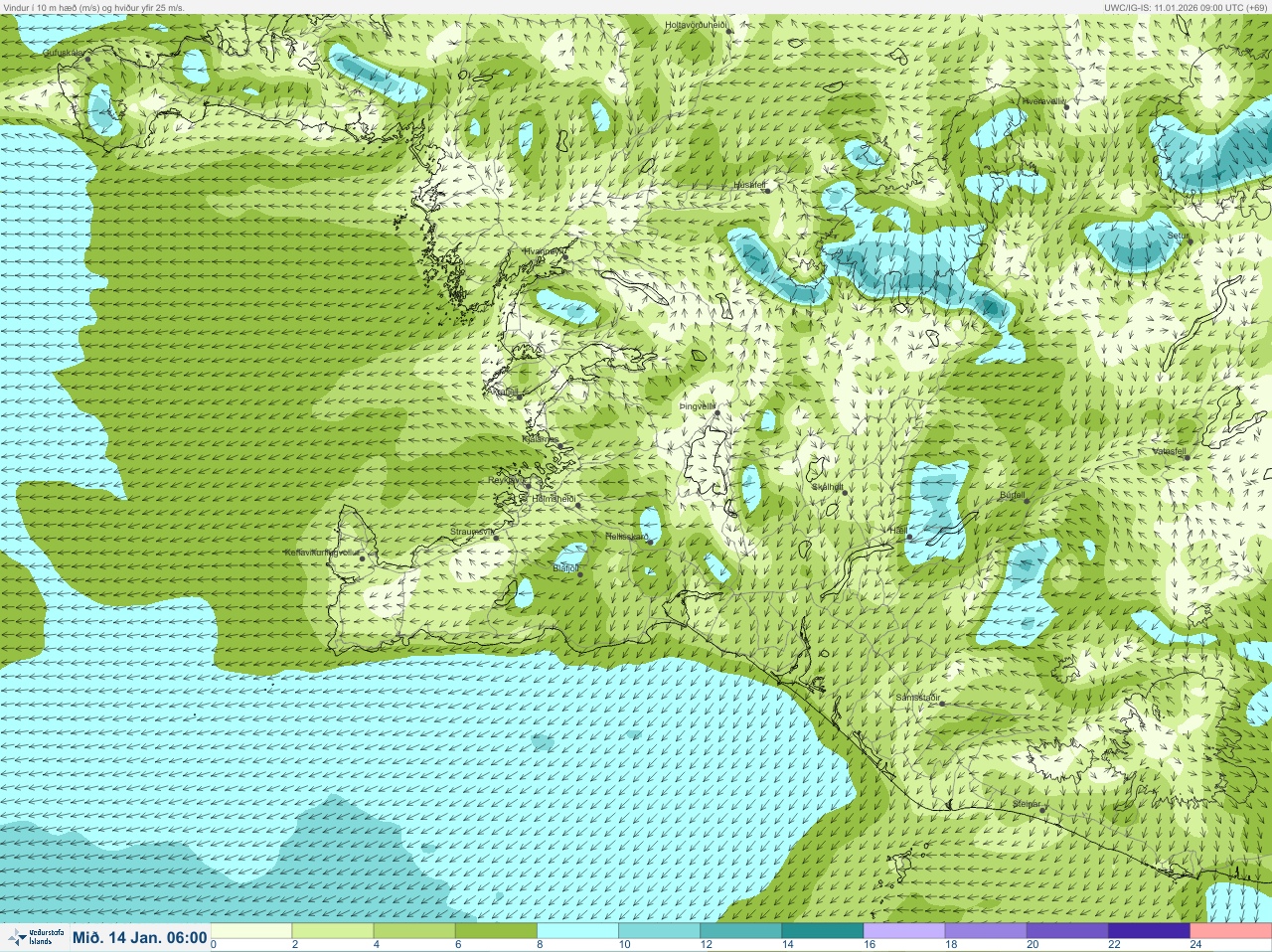Image resolution: width=1272 pixels, height=952 pixels.
Task: Pick the 0–2 m/s palest legend swatch
Action: pyautogui.click(x=251, y=931)
